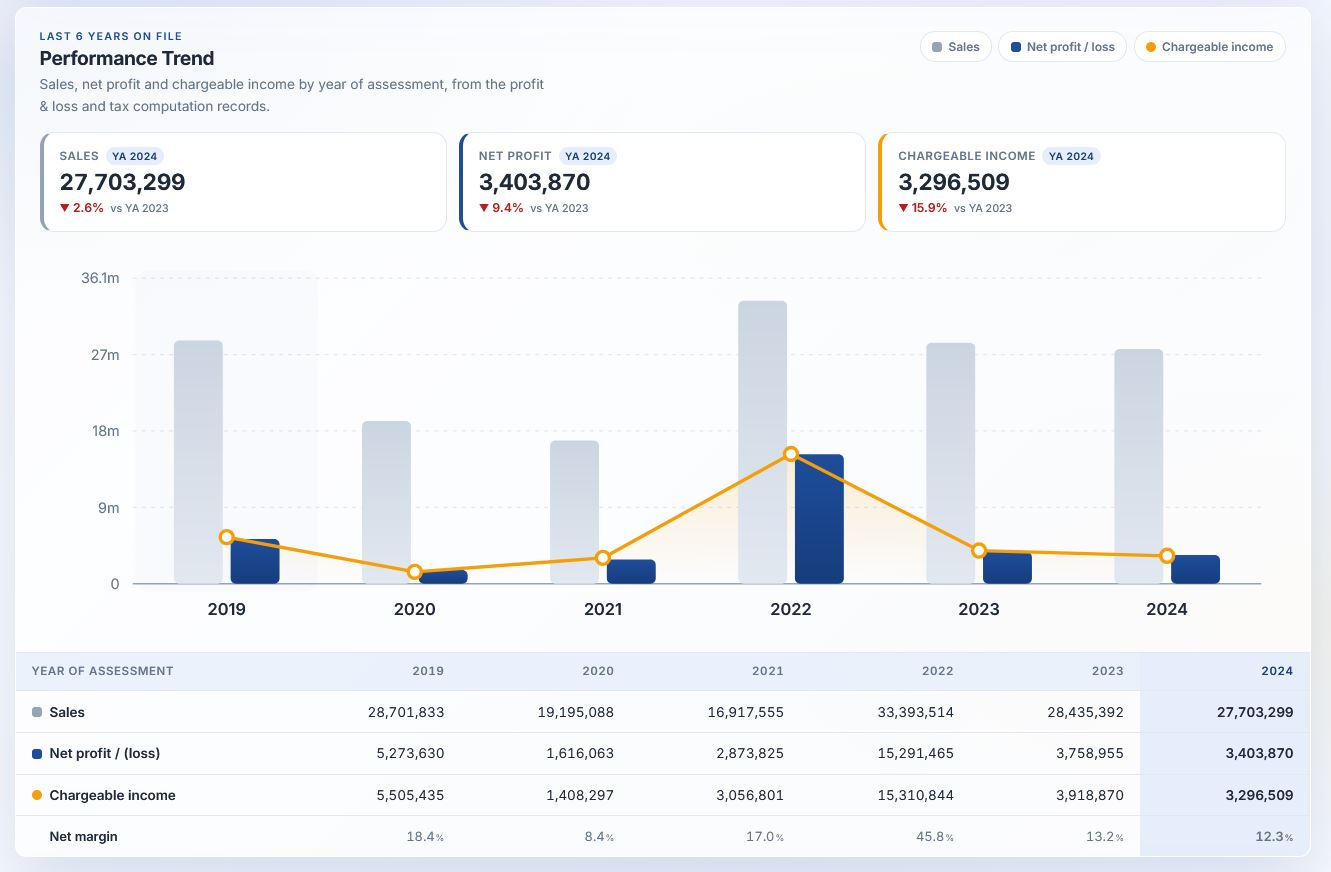Viewport: 1331px width, 872px height.
Task: Click net profit value 15,291,465
Action: tap(913, 753)
